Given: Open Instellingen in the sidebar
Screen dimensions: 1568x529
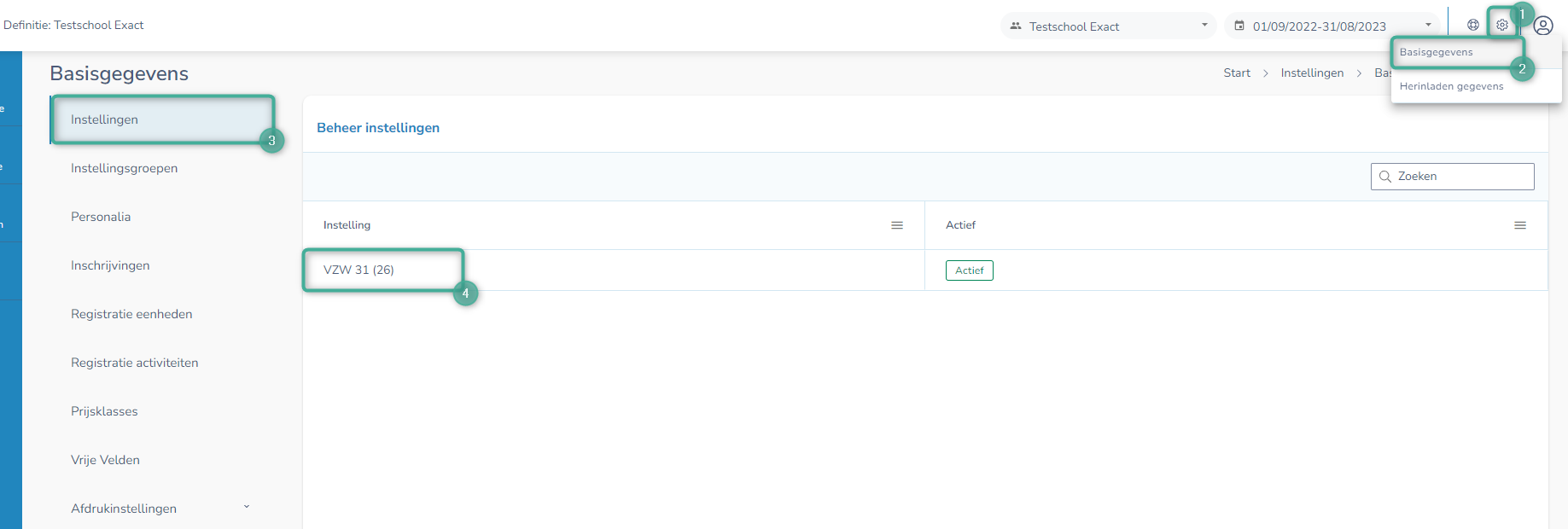Looking at the screenshot, I should tap(104, 119).
